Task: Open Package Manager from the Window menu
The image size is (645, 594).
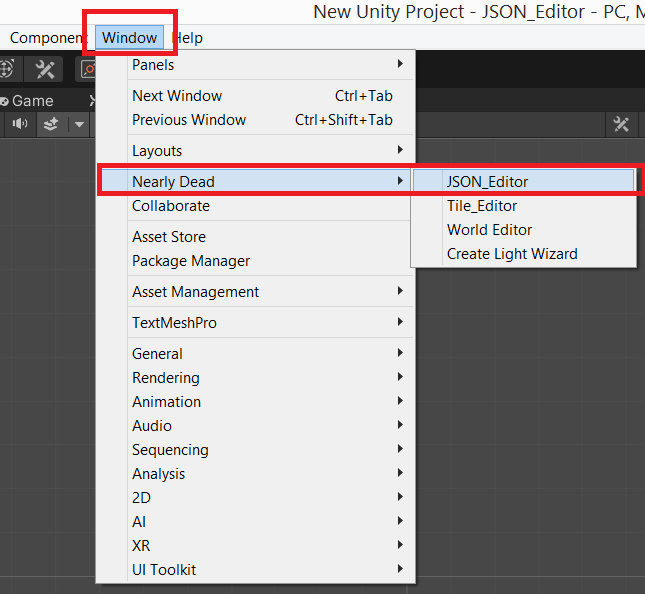Action: point(191,261)
